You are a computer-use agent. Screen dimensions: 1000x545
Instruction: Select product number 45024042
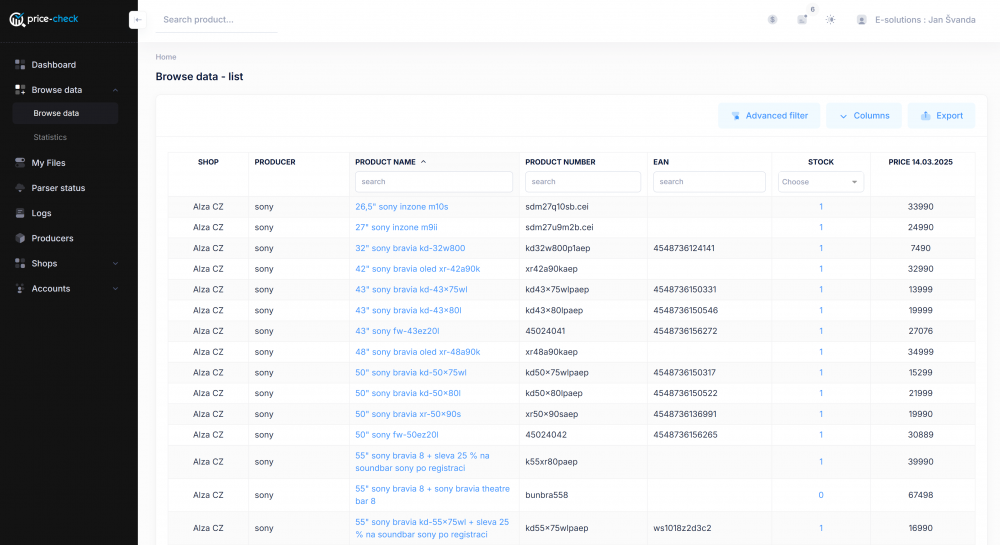(x=546, y=435)
